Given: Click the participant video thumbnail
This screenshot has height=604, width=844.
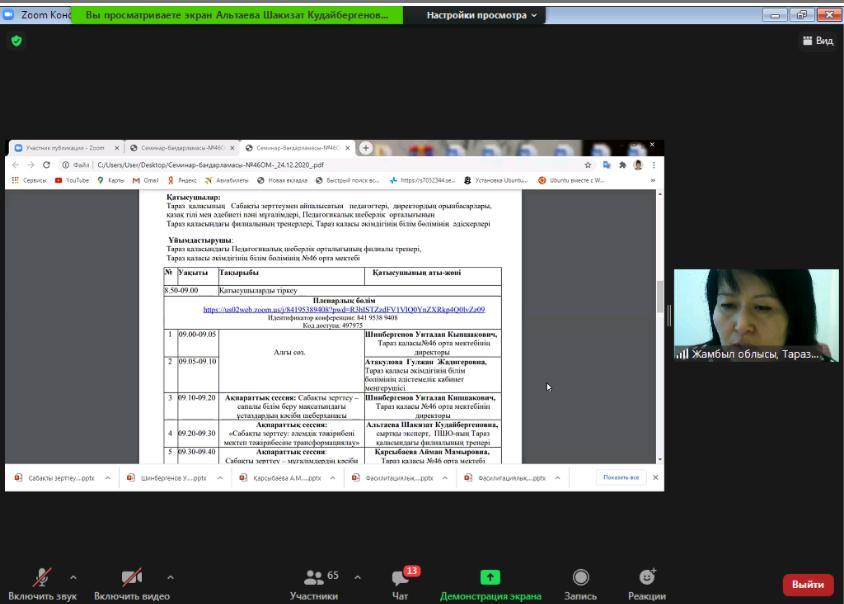Looking at the screenshot, I should [755, 315].
